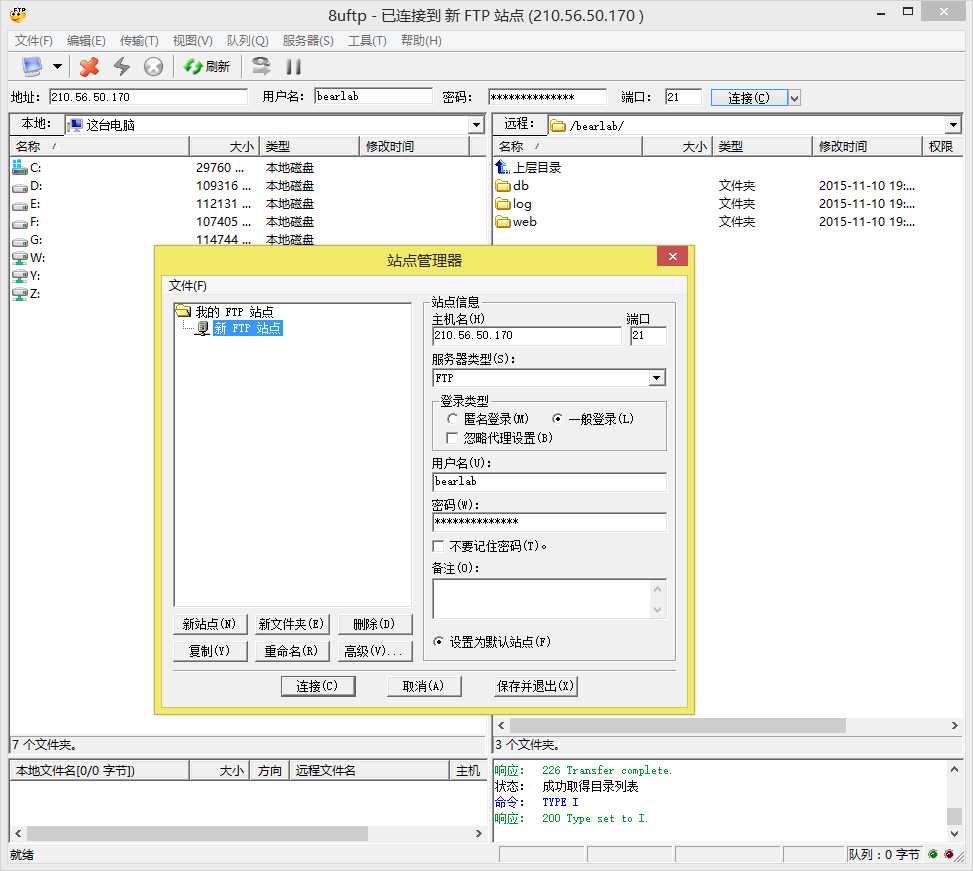Open the 服务器类型 FTP dropdown
The image size is (973, 871).
pyautogui.click(x=657, y=378)
